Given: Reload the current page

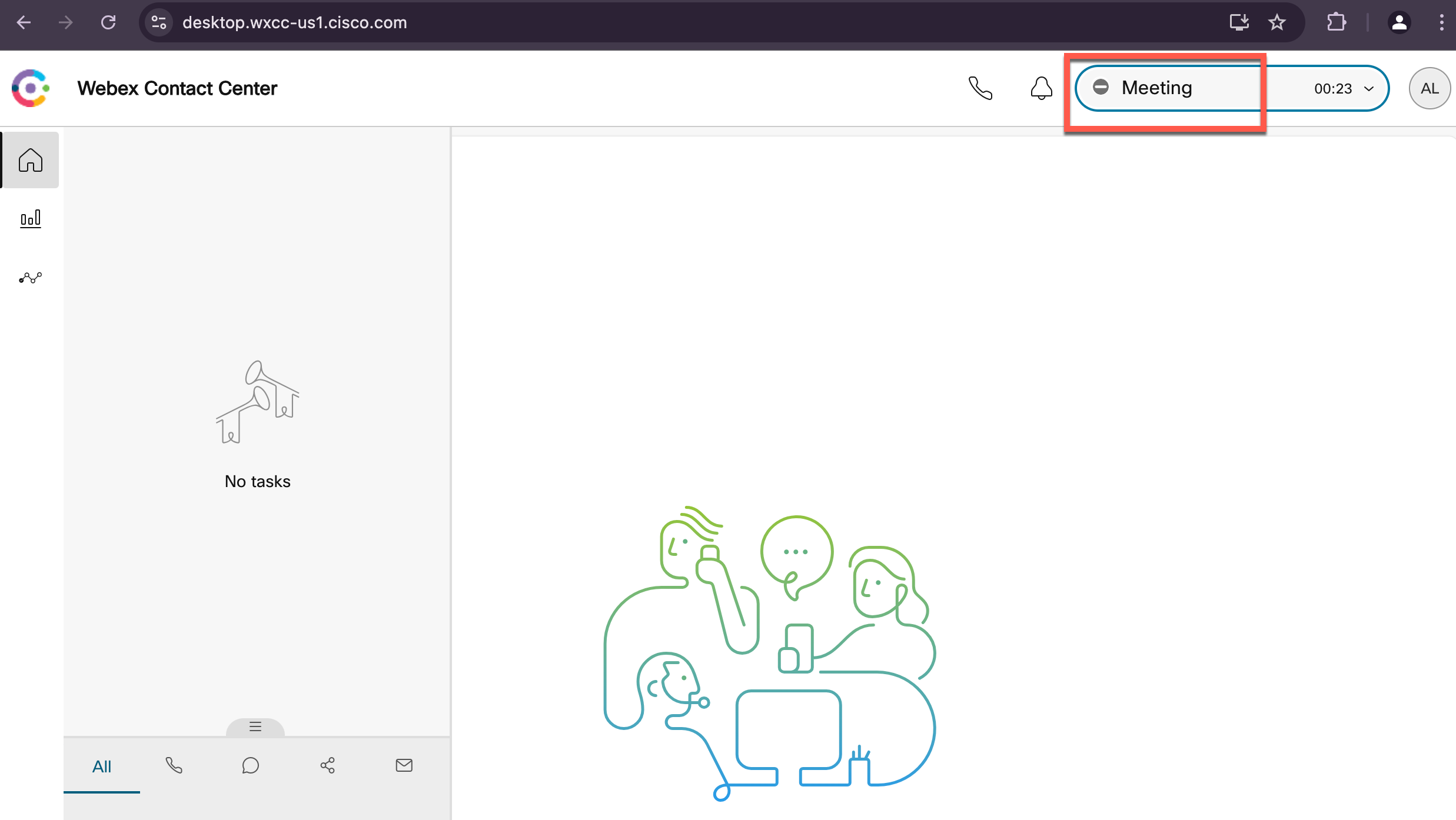Looking at the screenshot, I should click(108, 22).
